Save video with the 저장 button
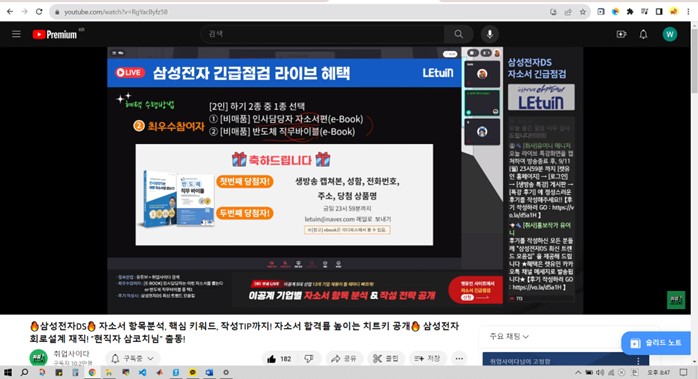The height and width of the screenshot is (379, 698). (x=427, y=359)
